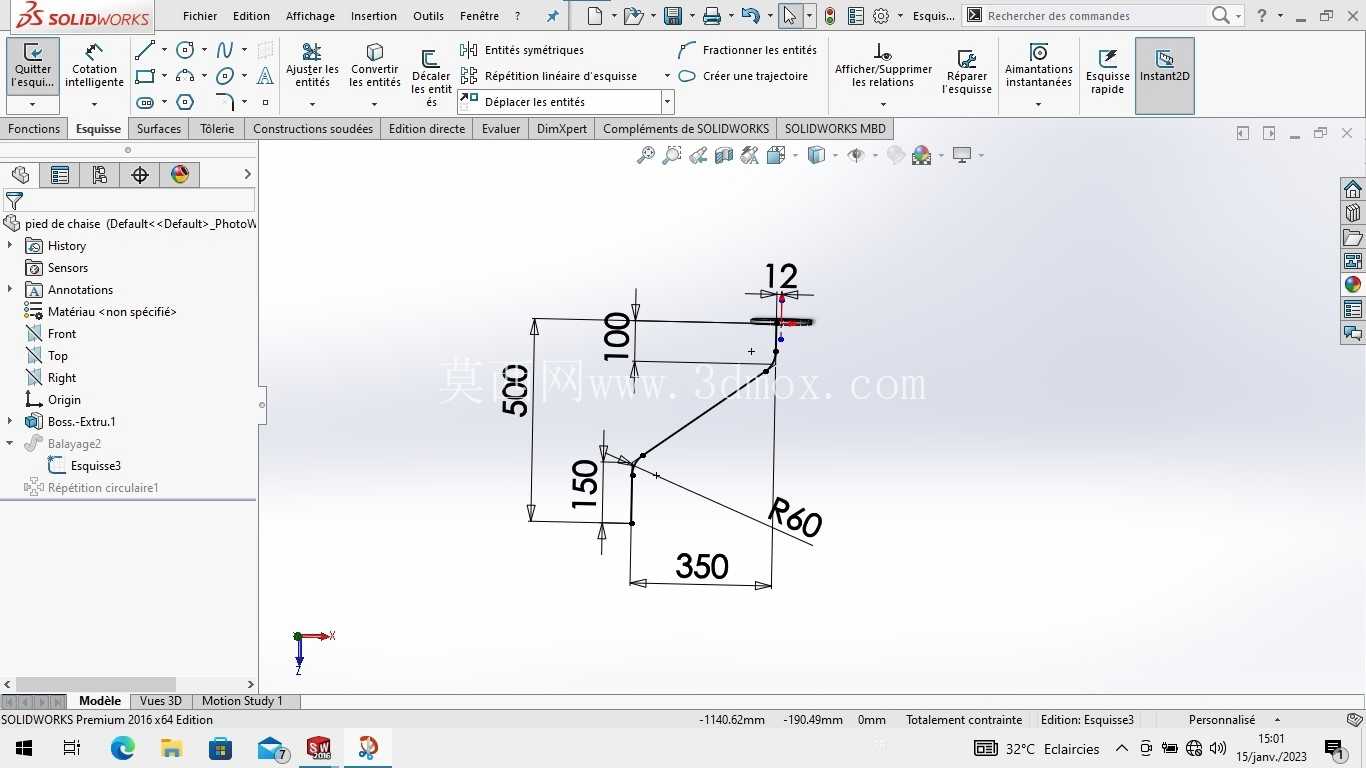Open Répétition linéaire d'esquisse dropdown arrow
The width and height of the screenshot is (1366, 768).
(667, 76)
